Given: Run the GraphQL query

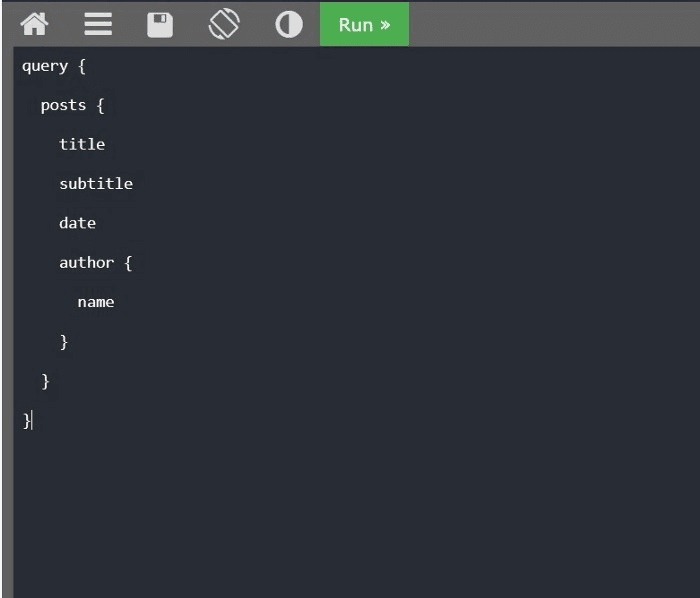Looking at the screenshot, I should click(x=364, y=24).
